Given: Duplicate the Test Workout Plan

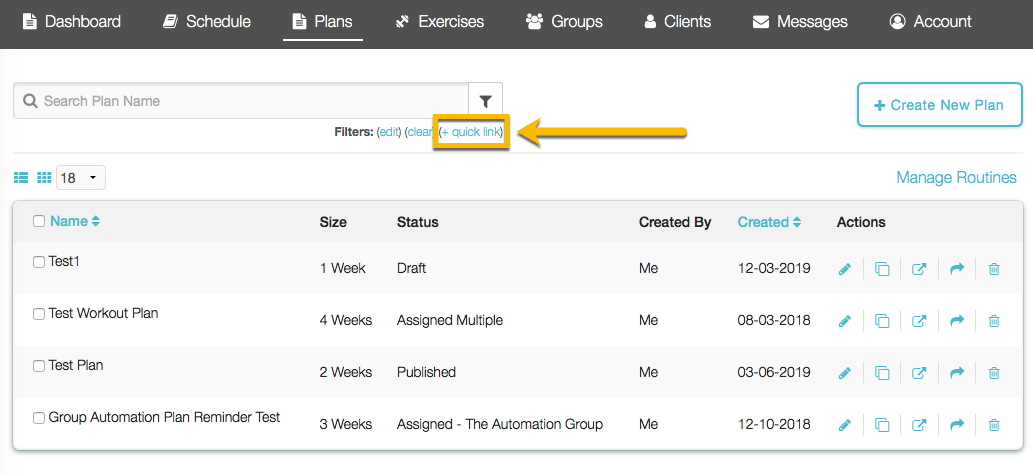Looking at the screenshot, I should point(882,321).
